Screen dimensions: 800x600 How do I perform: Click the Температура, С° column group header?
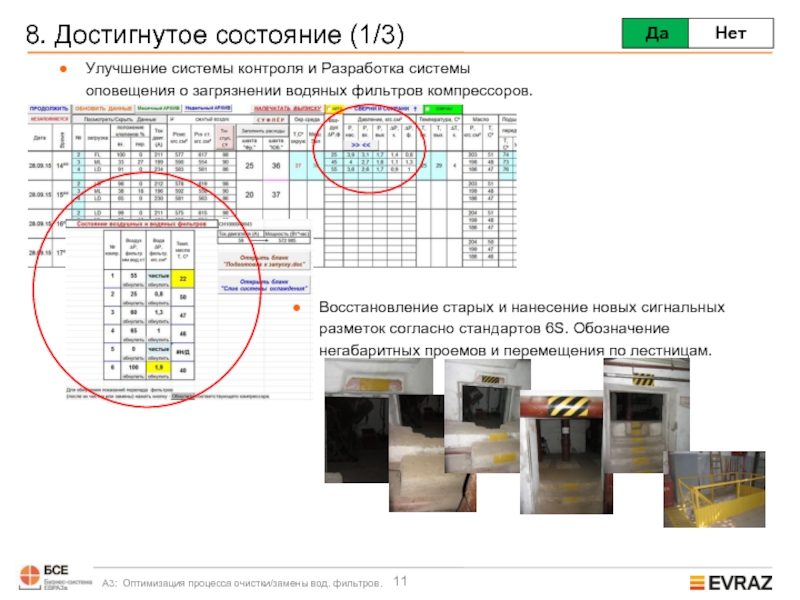(x=439, y=119)
